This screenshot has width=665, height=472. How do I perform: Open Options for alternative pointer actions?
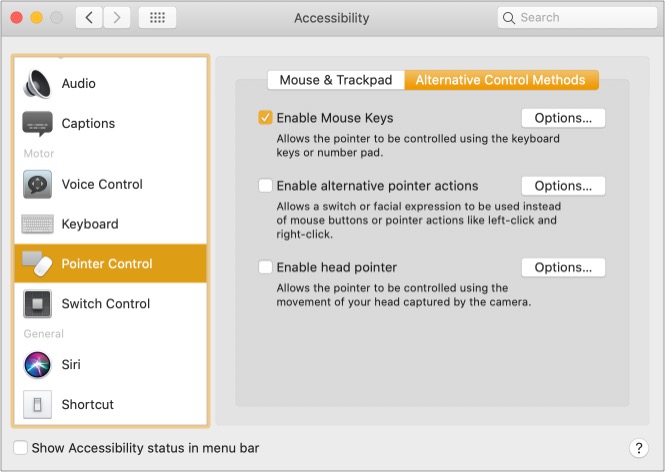[x=563, y=186]
